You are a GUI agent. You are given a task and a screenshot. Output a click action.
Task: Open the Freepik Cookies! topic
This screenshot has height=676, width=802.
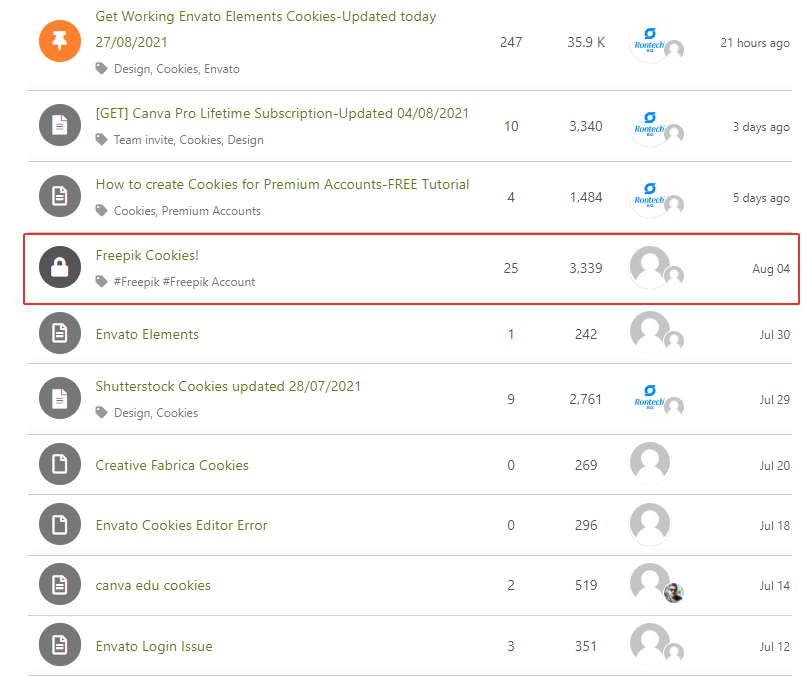(147, 255)
